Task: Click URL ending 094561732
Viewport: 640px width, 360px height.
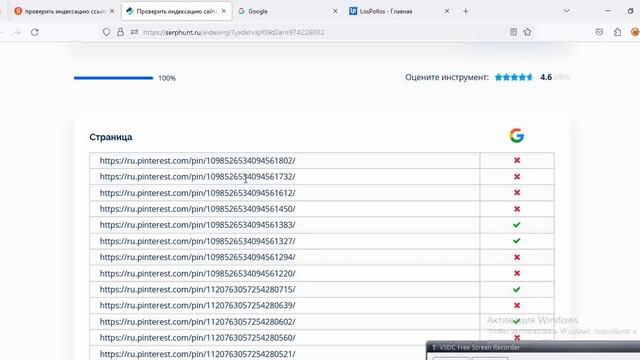Action: [197, 177]
